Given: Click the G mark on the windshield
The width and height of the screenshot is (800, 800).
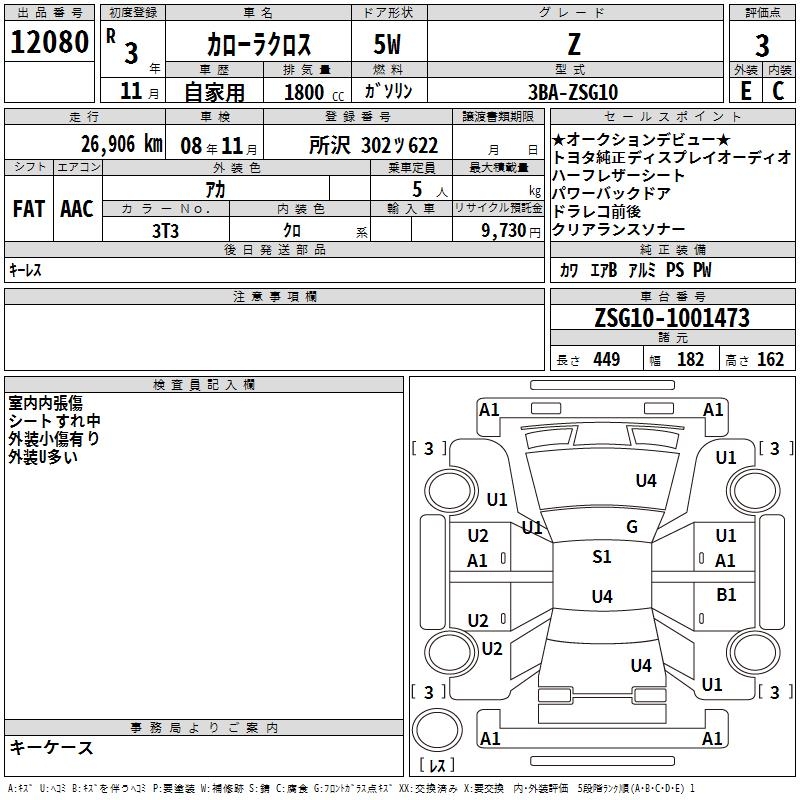Looking at the screenshot, I should click(632, 527).
